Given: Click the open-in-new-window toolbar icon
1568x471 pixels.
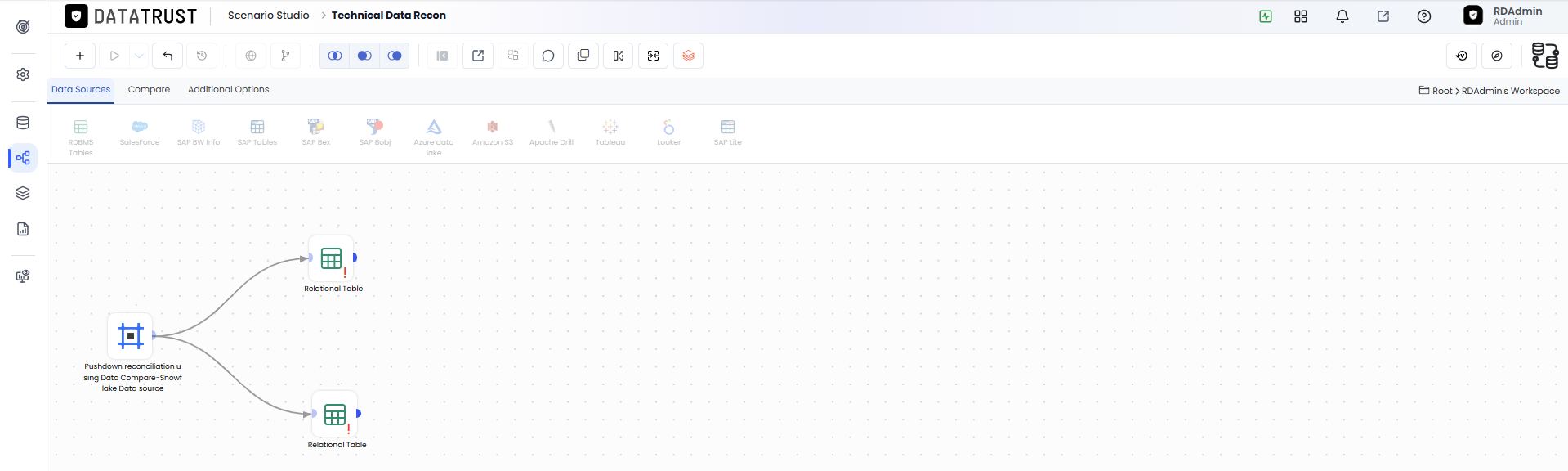Looking at the screenshot, I should coord(478,56).
